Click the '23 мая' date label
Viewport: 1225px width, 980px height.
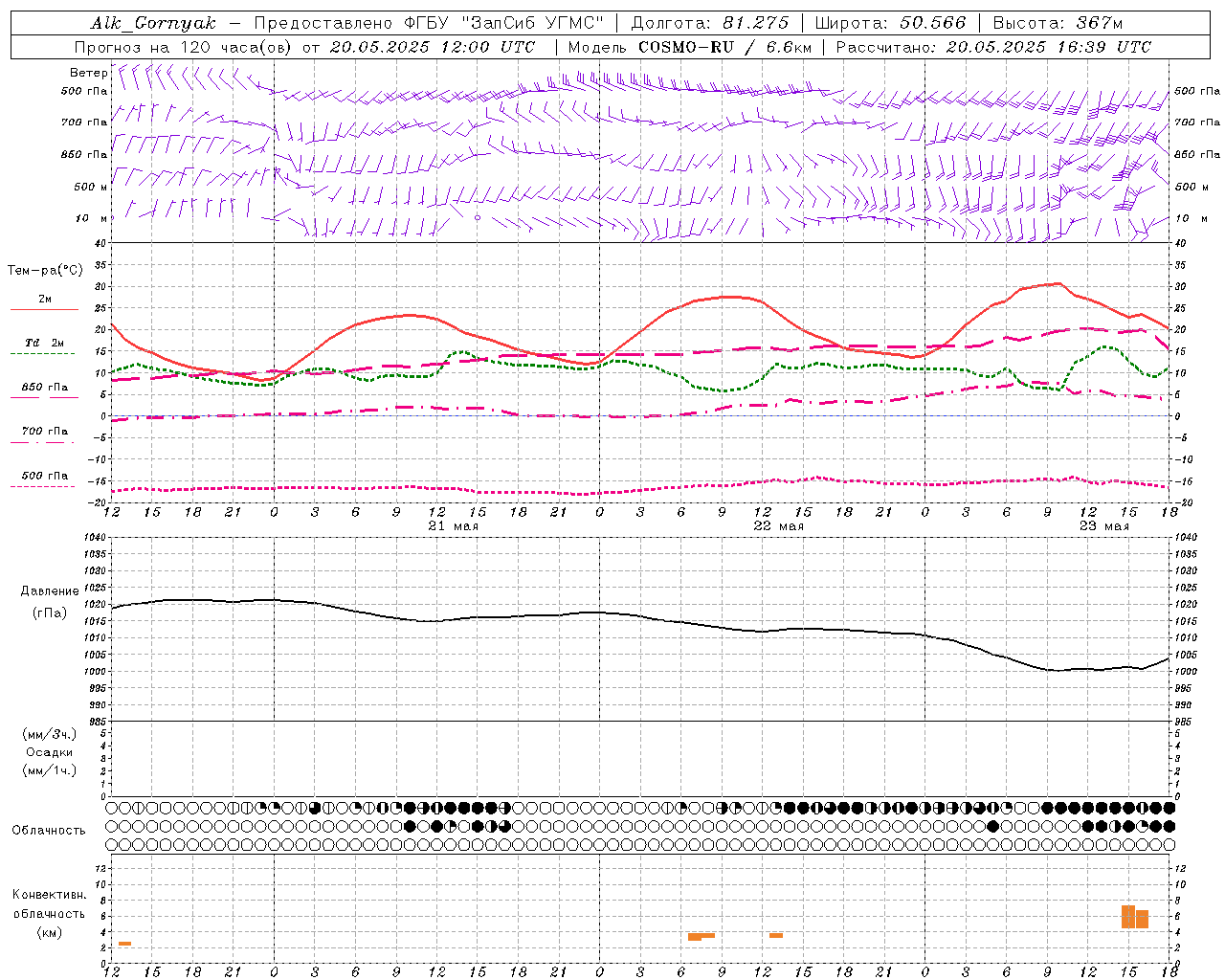1103,526
